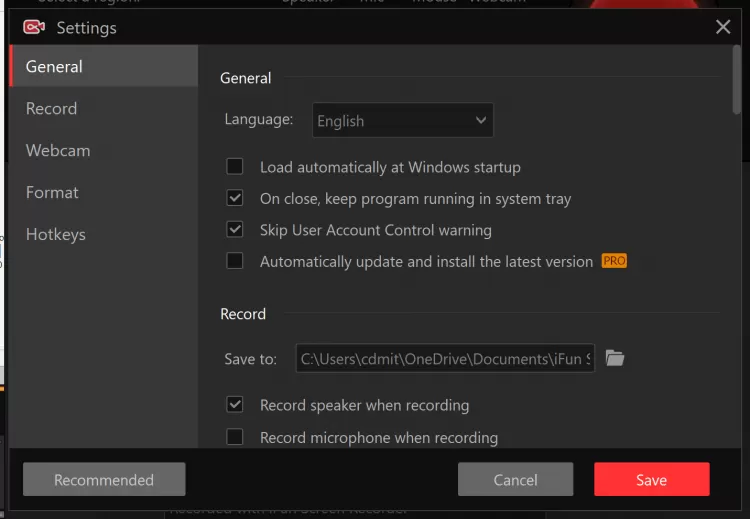The width and height of the screenshot is (750, 519).
Task: Close the Settings dialog with X
Action: (723, 27)
